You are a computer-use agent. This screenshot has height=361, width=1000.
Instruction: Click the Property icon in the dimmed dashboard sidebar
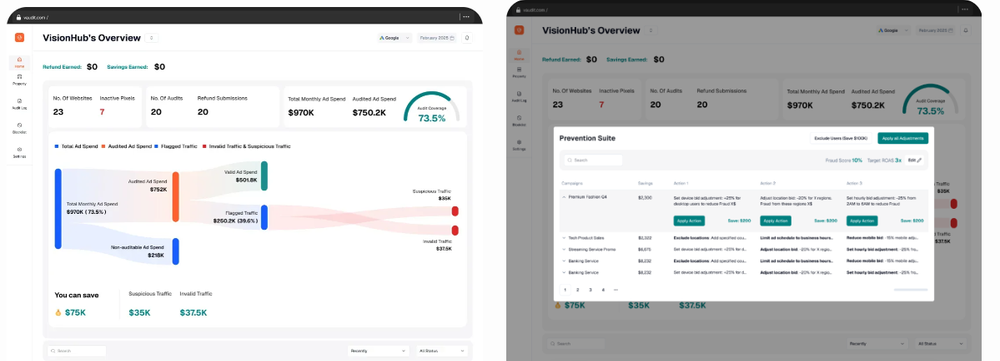[x=519, y=69]
